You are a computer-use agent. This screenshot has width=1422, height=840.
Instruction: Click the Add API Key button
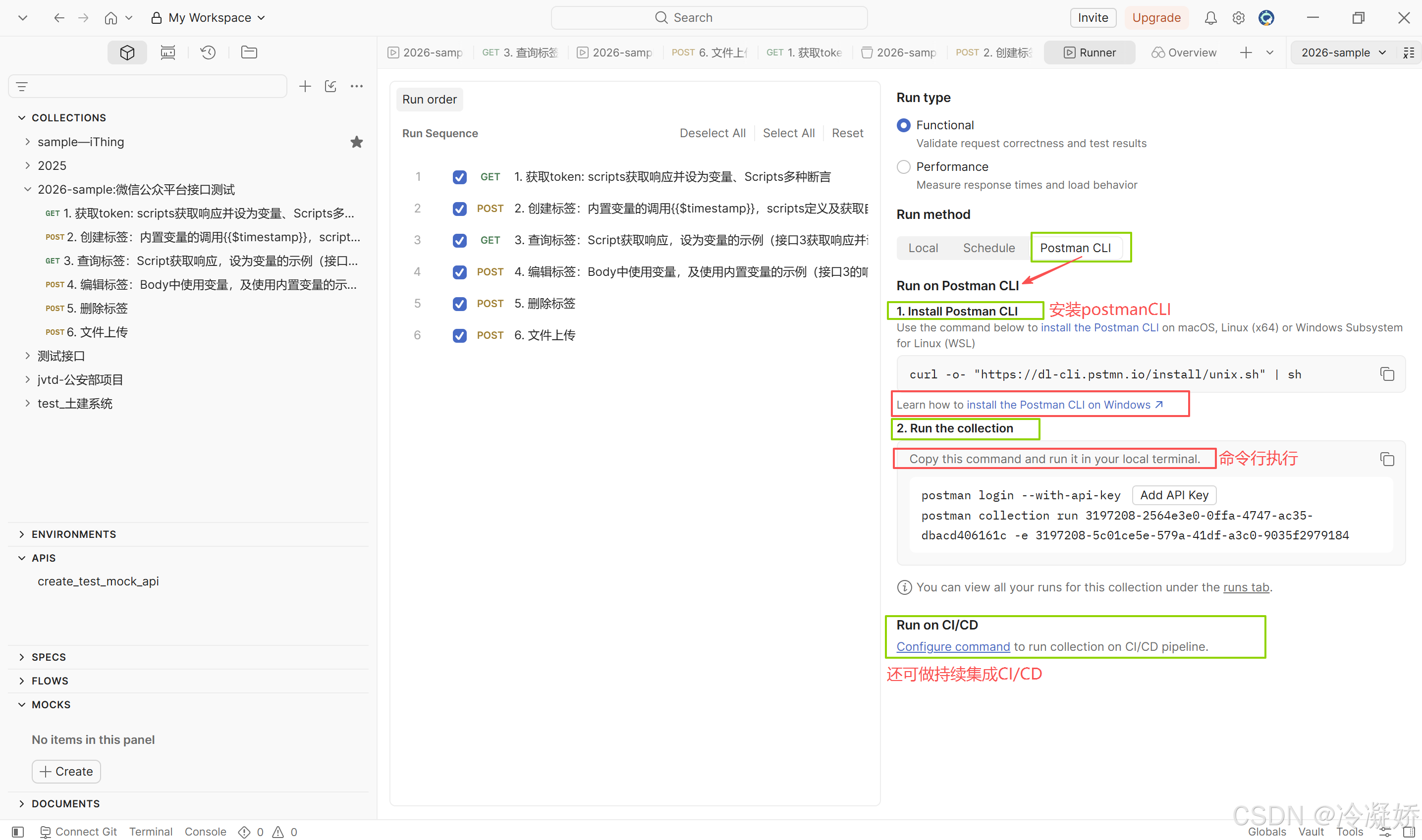[x=1174, y=495]
